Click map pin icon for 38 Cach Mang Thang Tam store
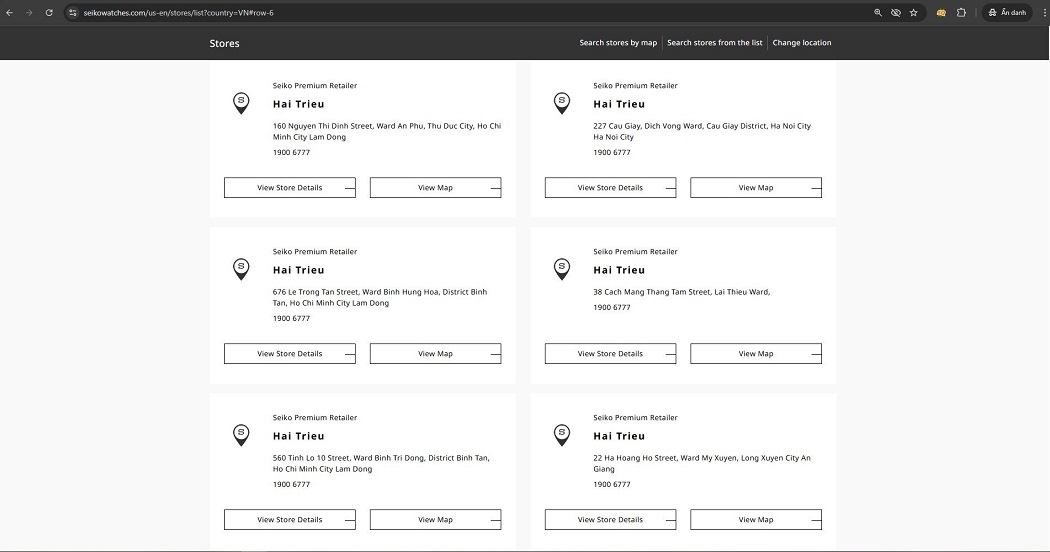The image size is (1050, 552). coord(562,269)
